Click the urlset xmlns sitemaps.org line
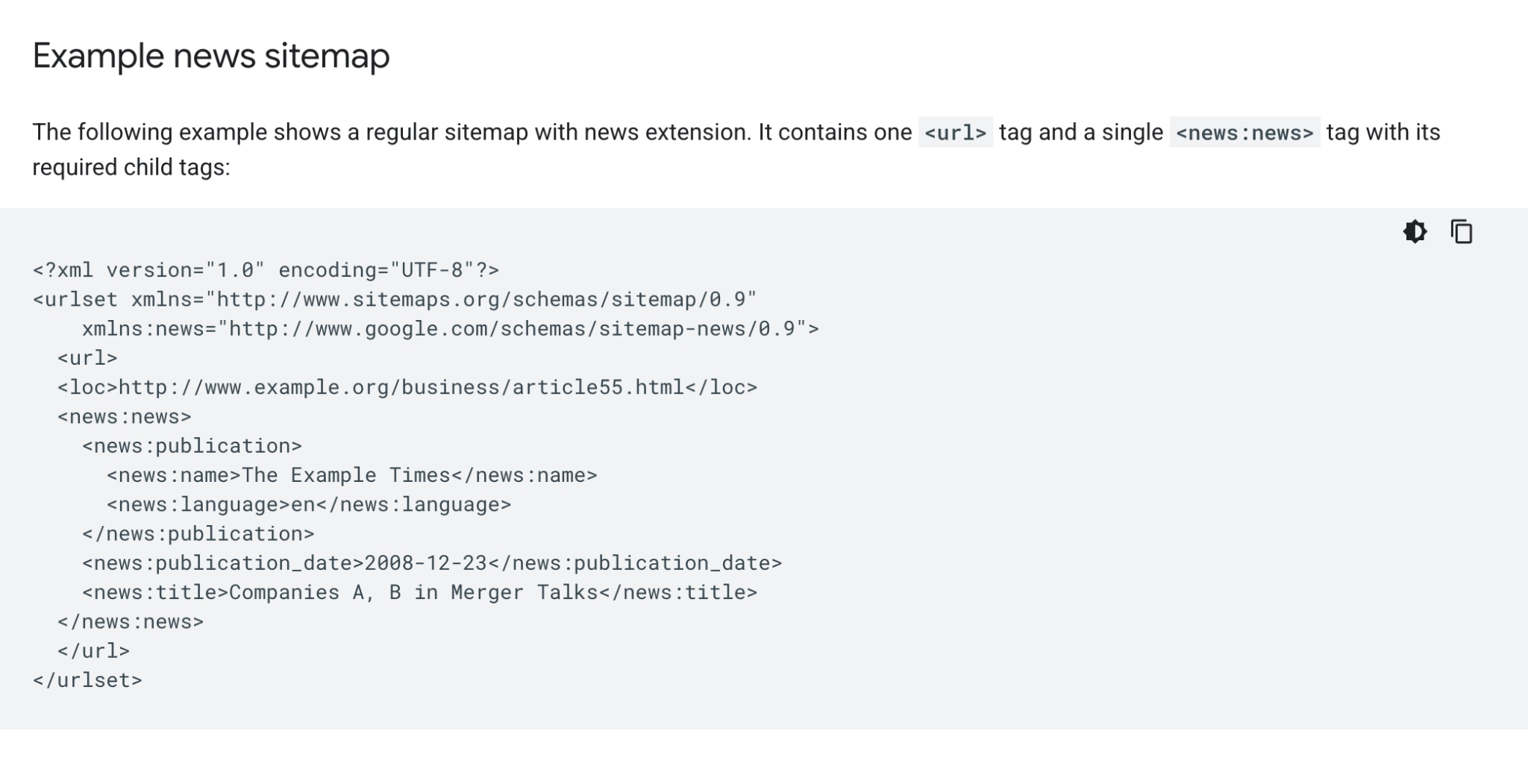This screenshot has height=784, width=1528. [x=395, y=300]
